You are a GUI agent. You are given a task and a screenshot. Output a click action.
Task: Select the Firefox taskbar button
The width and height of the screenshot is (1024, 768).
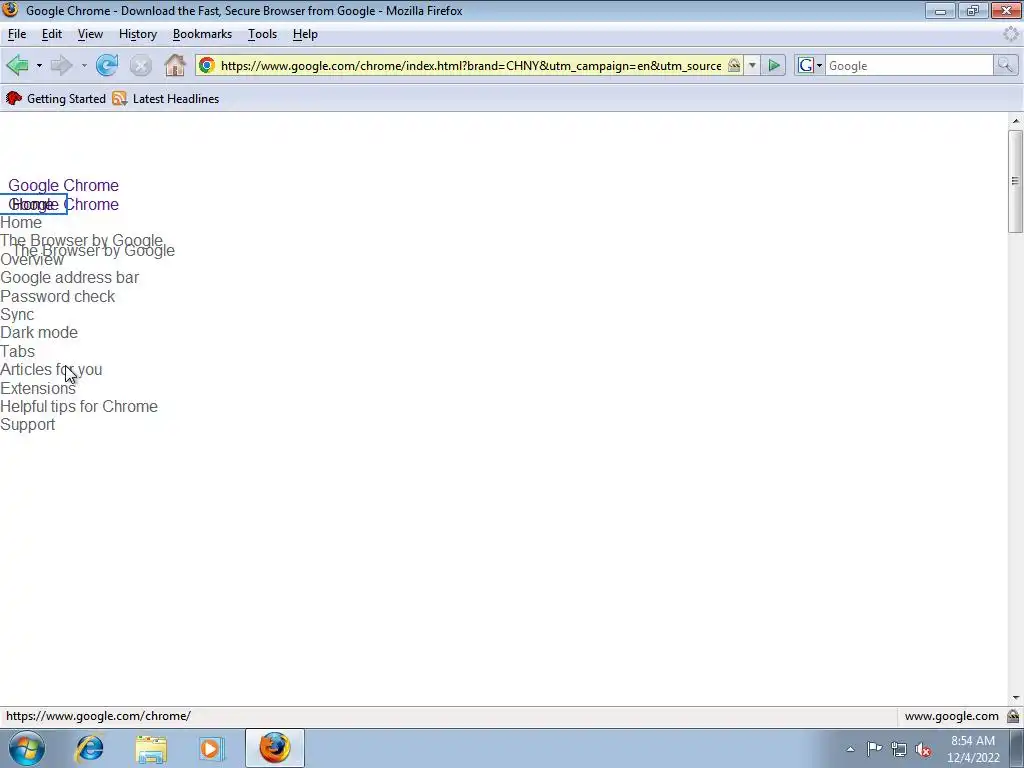[275, 748]
